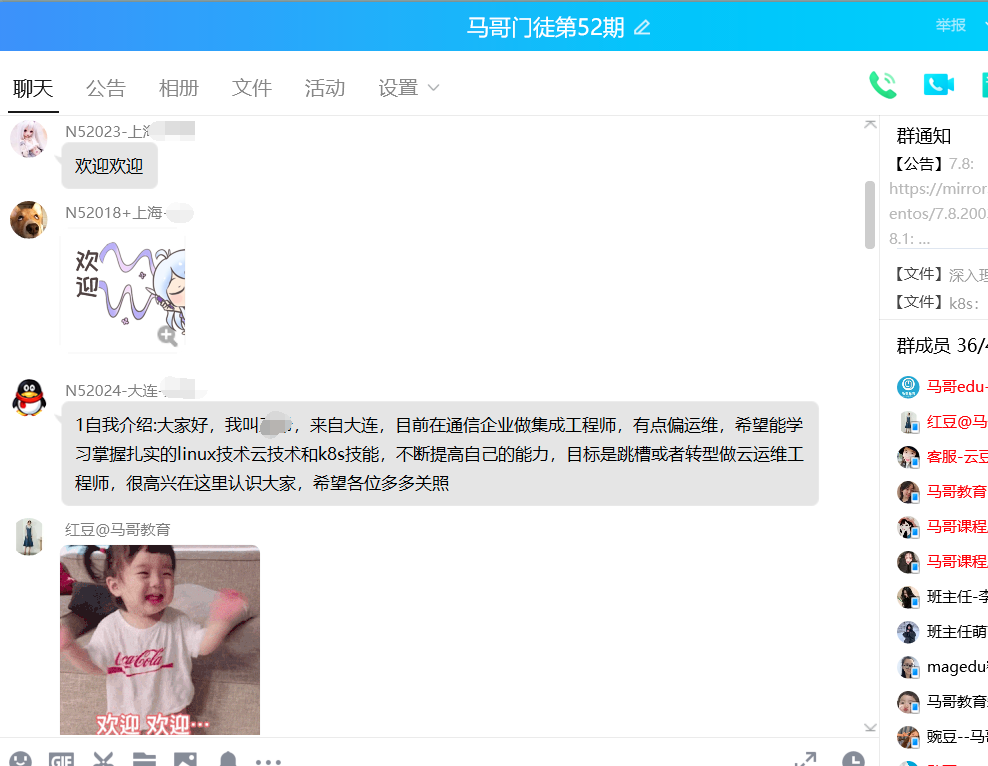Viewport: 988px width, 766px height.
Task: Click the three-dots more tools icon
Action: [x=268, y=760]
